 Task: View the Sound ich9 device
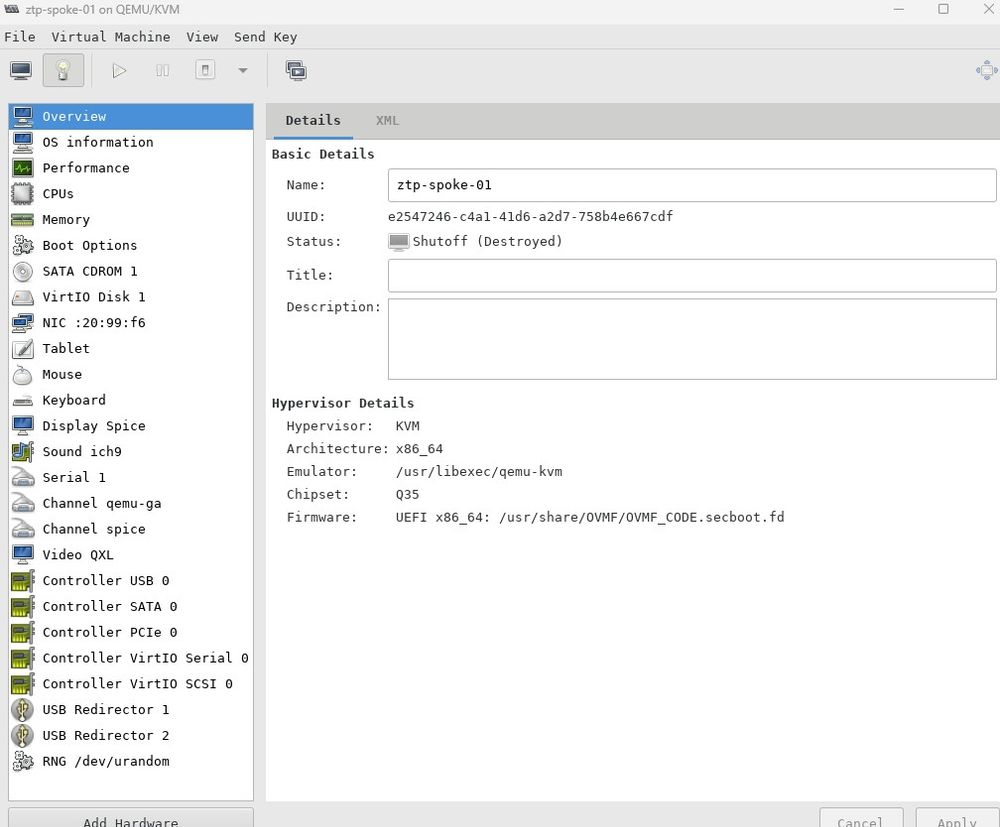pos(82,451)
